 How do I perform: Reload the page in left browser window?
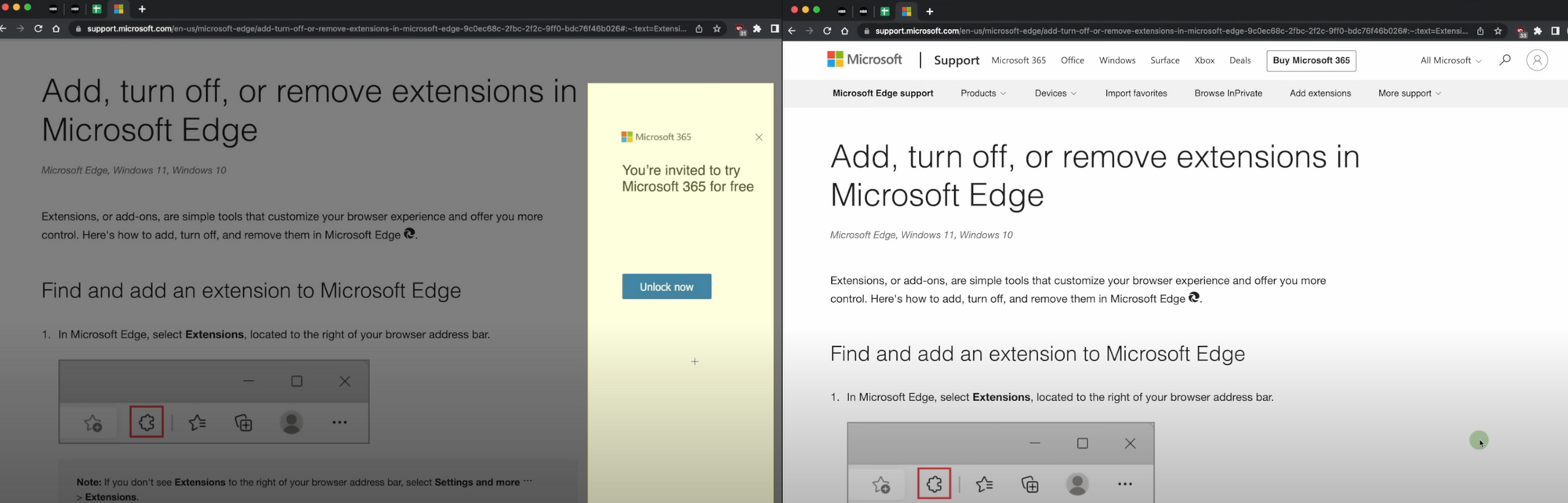tap(38, 28)
